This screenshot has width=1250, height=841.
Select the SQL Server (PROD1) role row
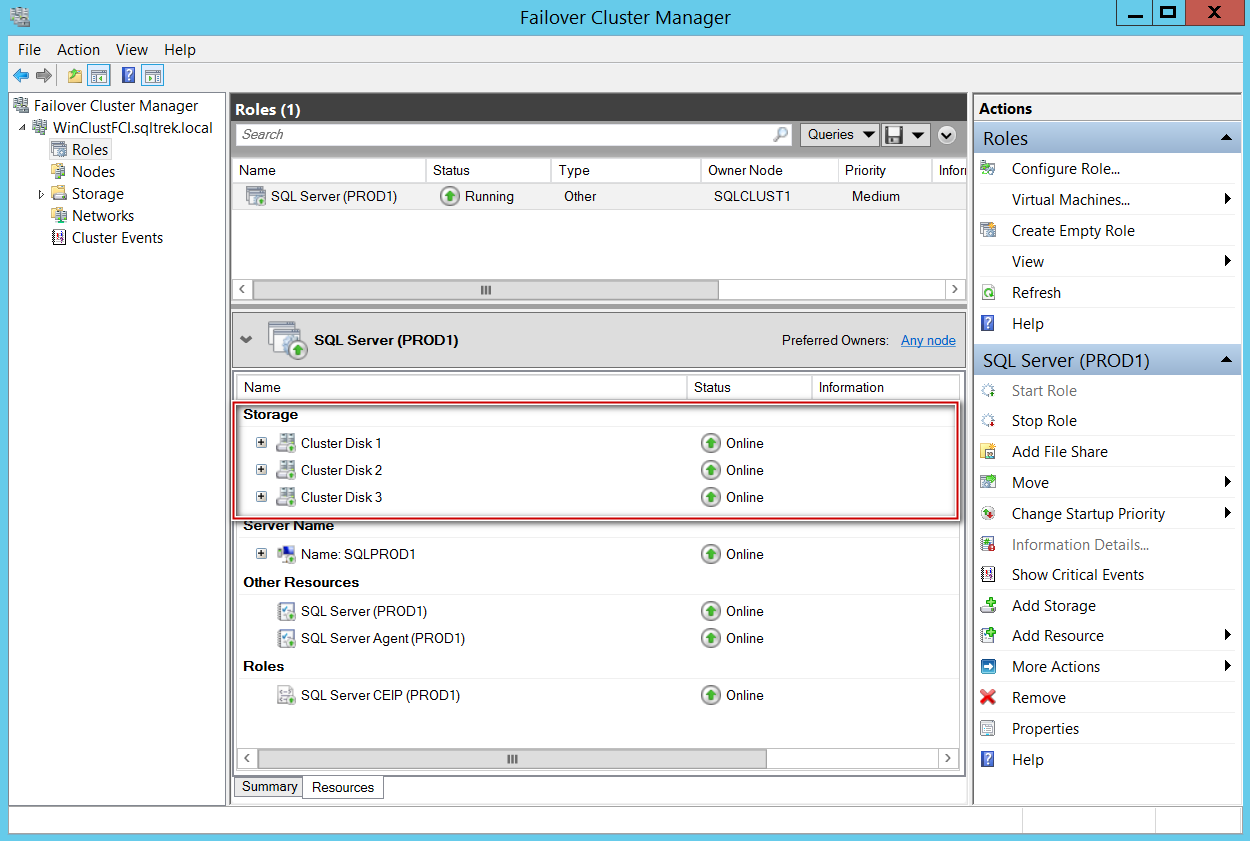(599, 197)
